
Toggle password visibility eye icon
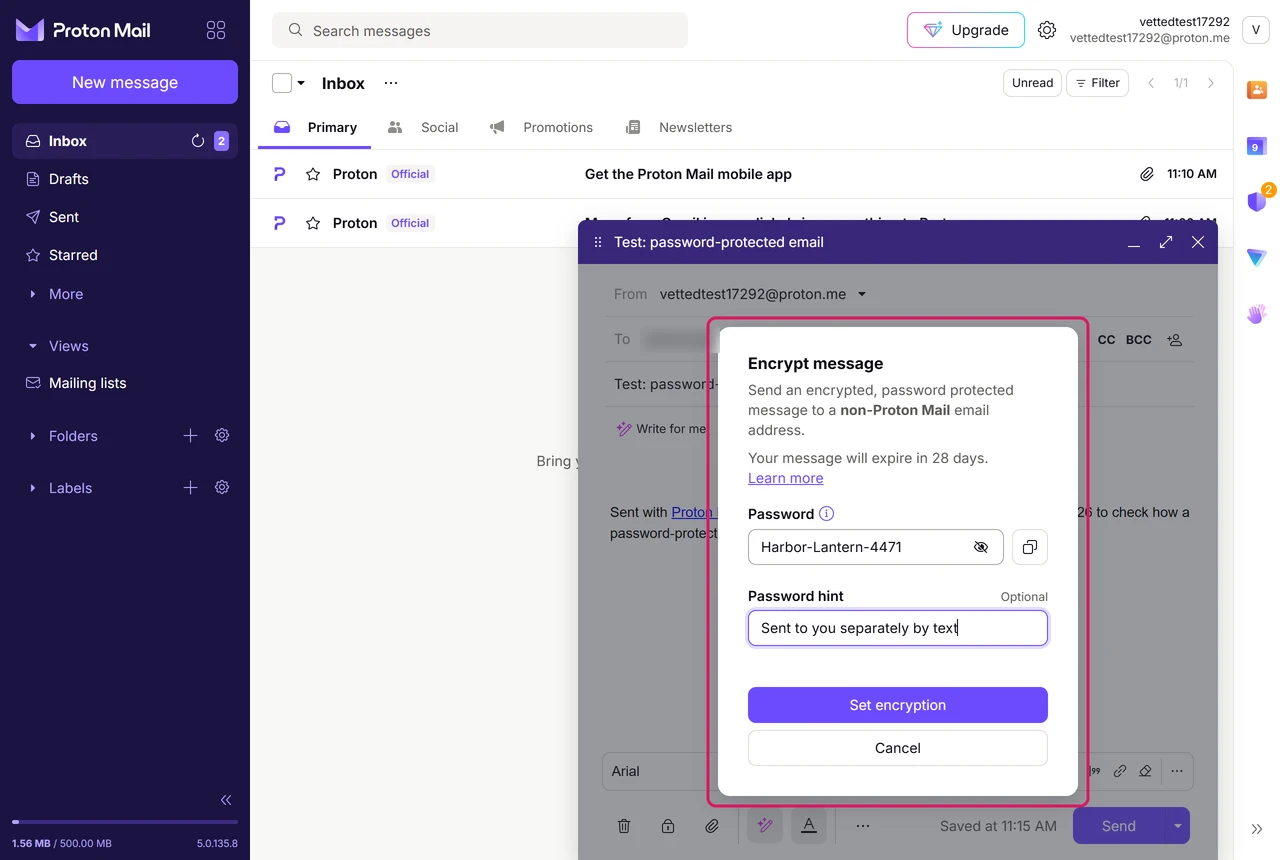click(981, 547)
